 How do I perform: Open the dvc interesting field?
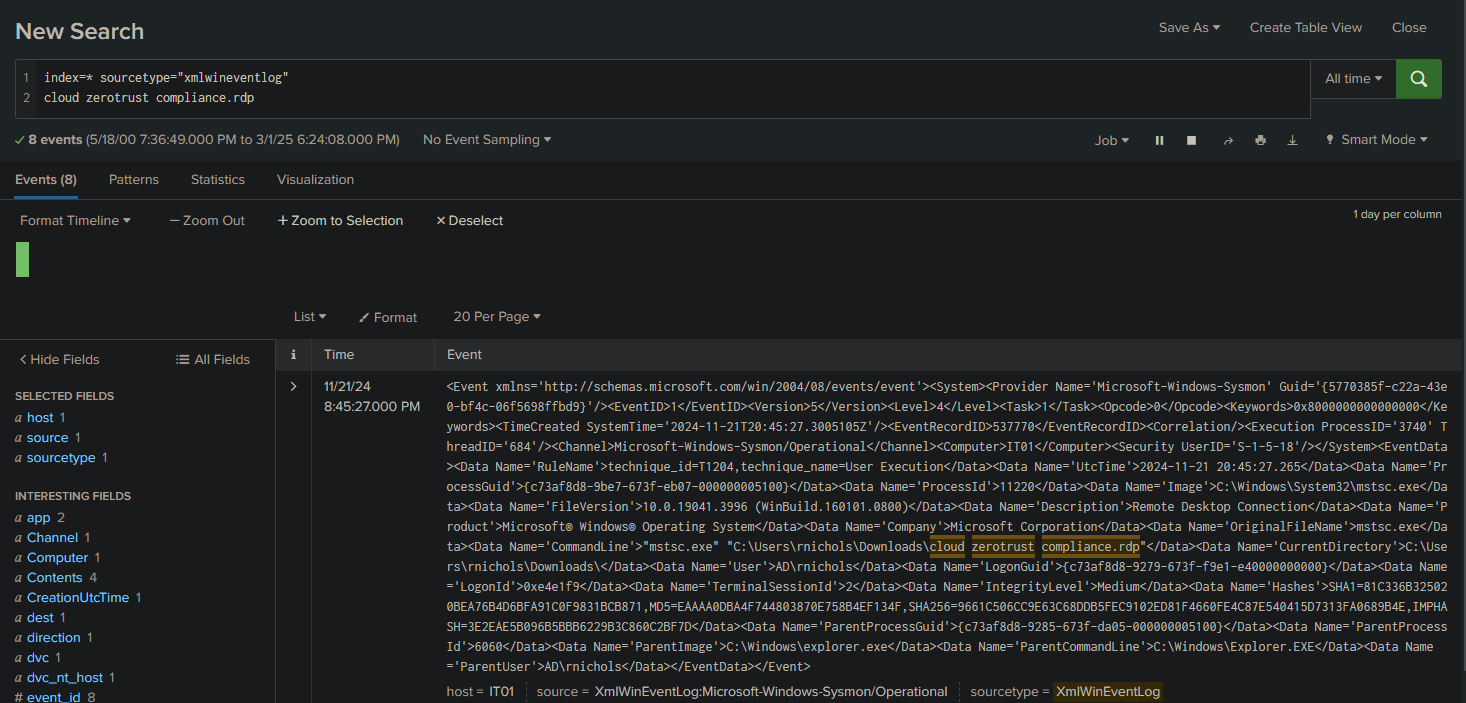[38, 657]
